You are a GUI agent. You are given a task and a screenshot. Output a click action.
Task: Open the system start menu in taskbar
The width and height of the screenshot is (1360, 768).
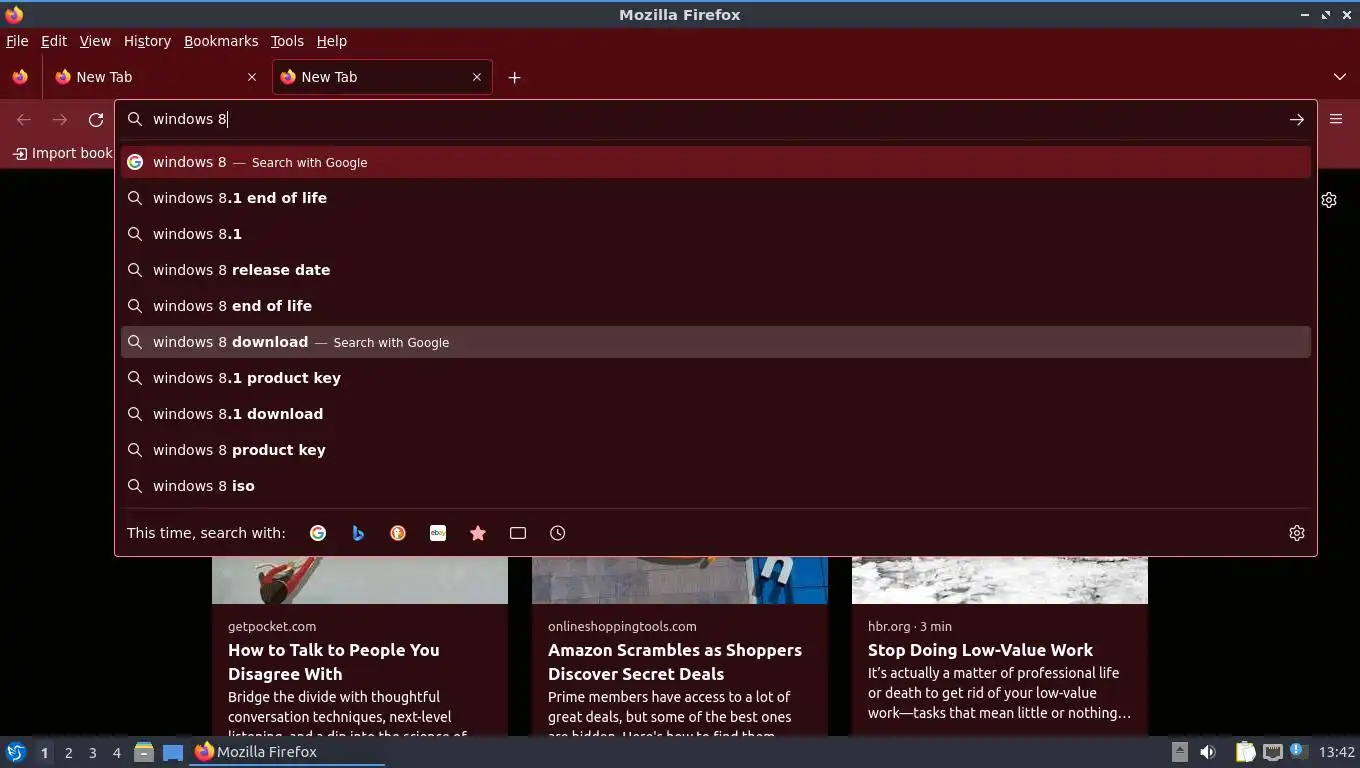15,752
